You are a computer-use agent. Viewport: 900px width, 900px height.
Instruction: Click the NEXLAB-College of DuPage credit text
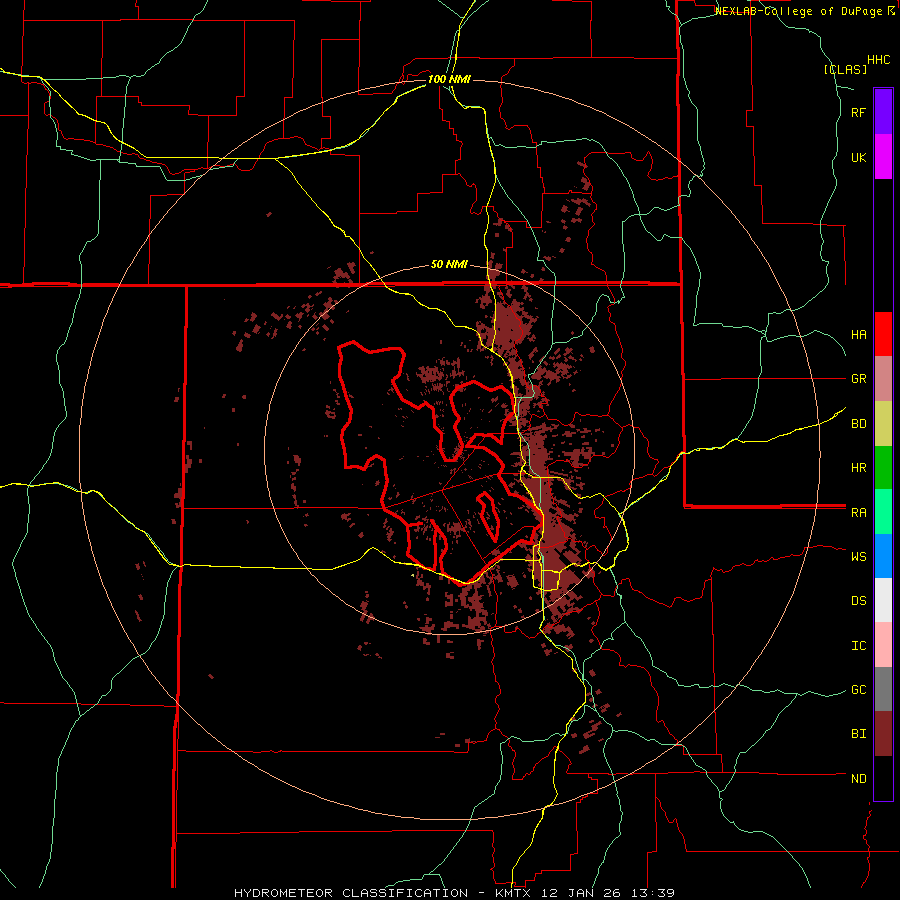click(x=804, y=11)
